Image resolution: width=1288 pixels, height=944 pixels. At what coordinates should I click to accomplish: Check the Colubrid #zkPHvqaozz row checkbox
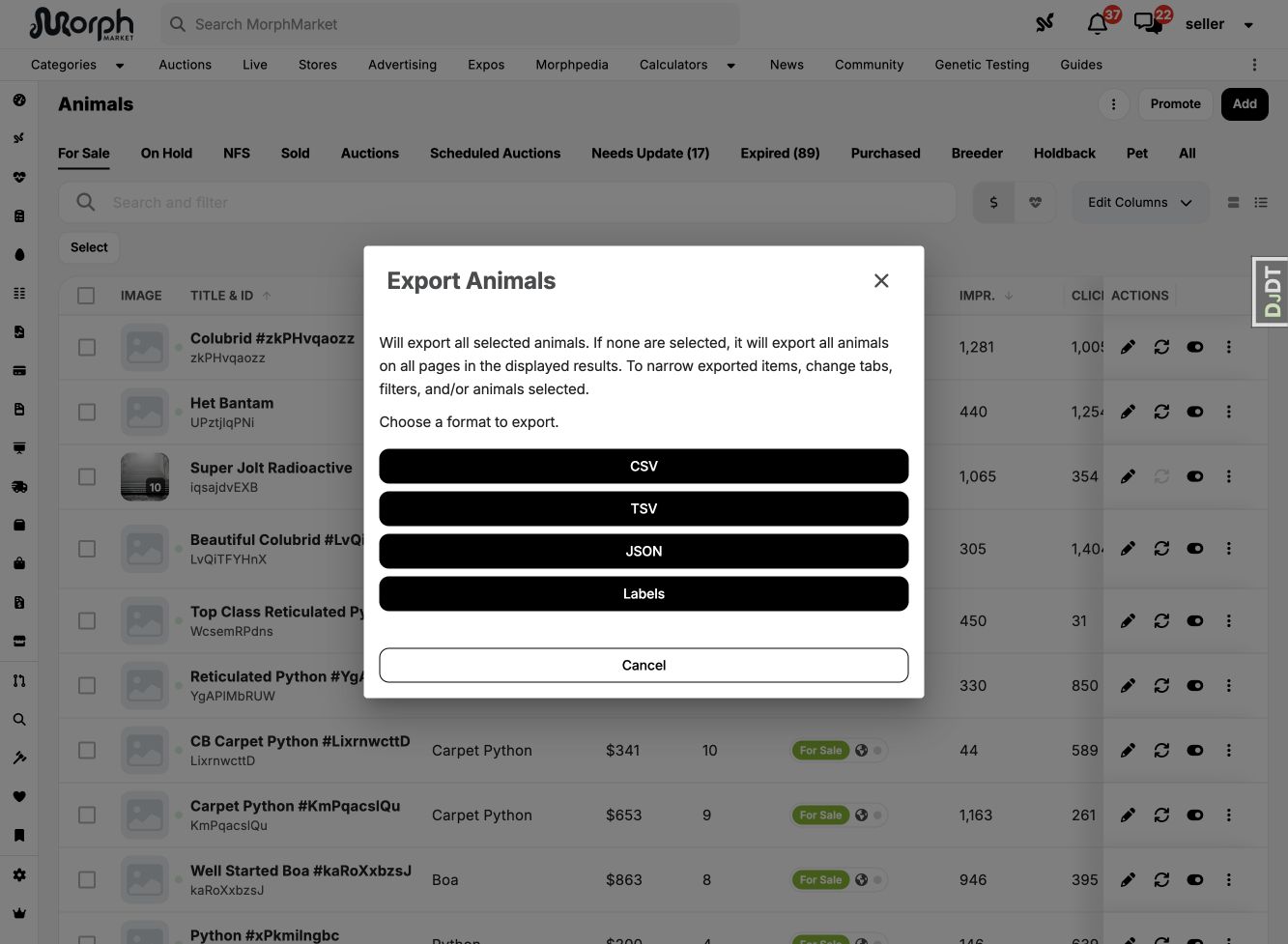pyautogui.click(x=87, y=347)
